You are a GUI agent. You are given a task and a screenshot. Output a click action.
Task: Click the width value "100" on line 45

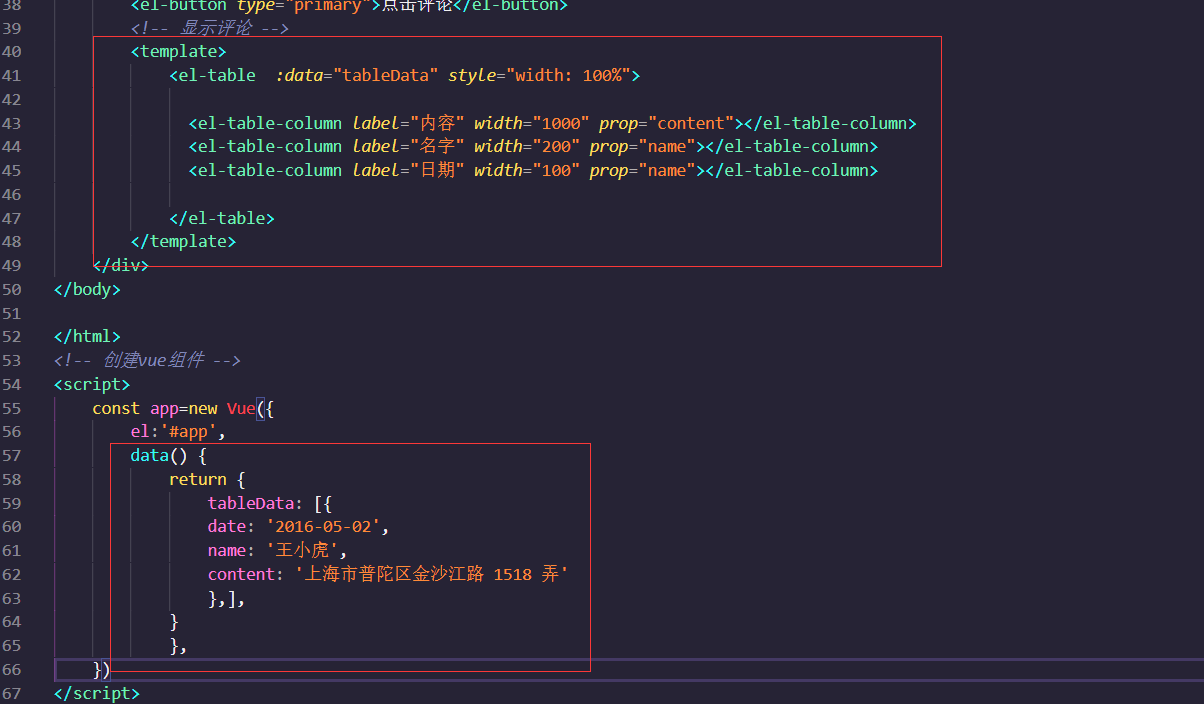click(x=555, y=170)
